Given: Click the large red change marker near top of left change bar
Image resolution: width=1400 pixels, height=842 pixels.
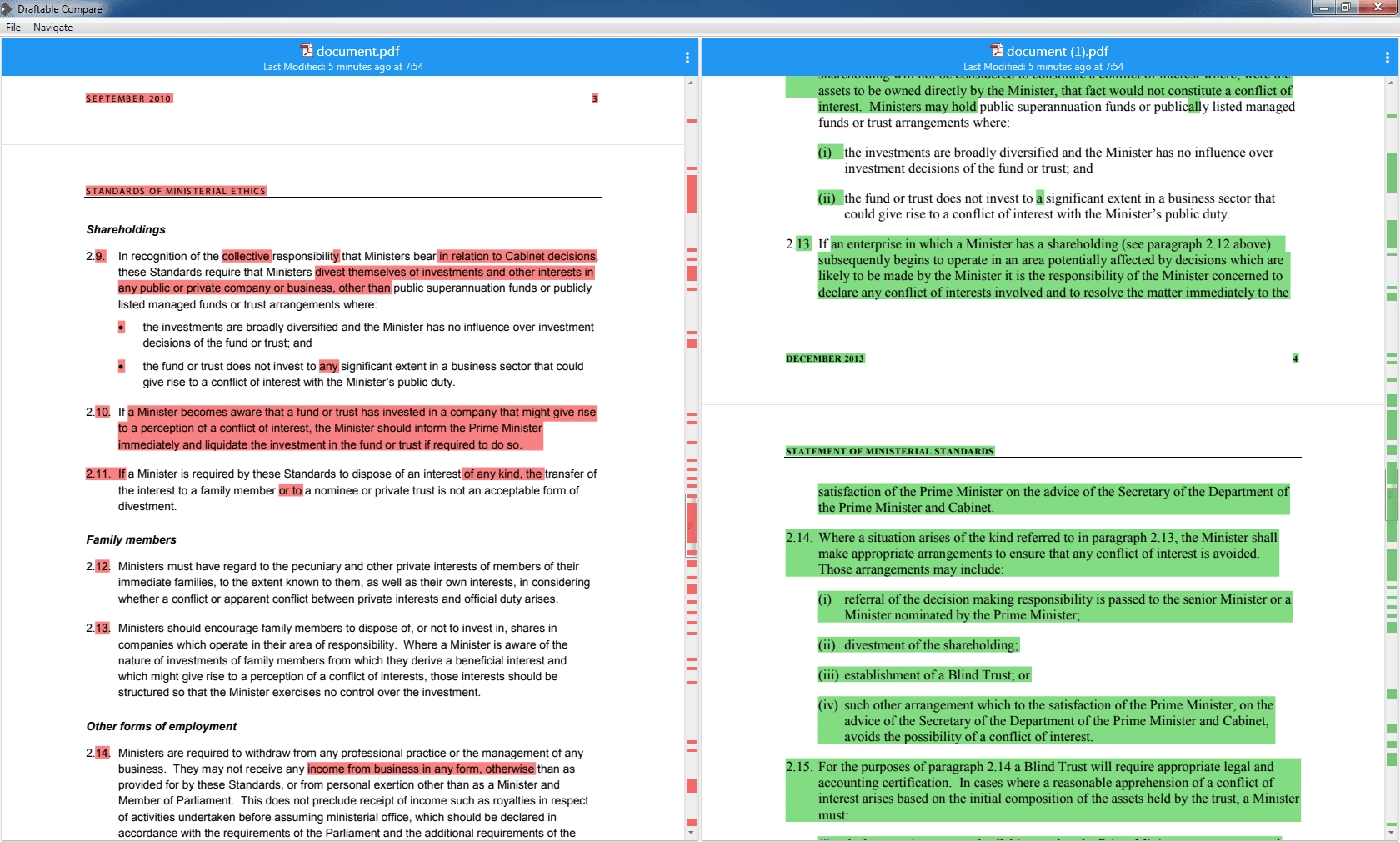Looking at the screenshot, I should pyautogui.click(x=691, y=193).
